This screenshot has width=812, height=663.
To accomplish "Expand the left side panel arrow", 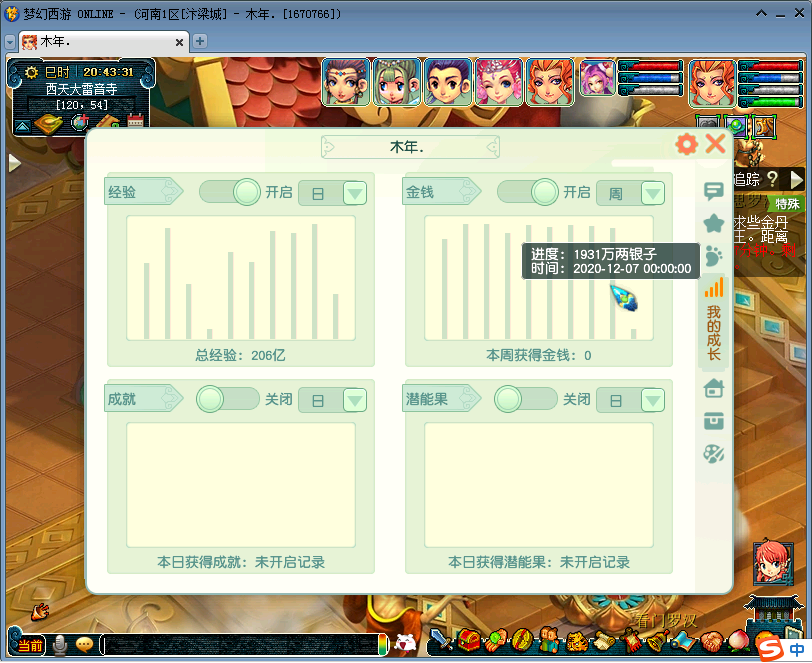I will pos(14,163).
